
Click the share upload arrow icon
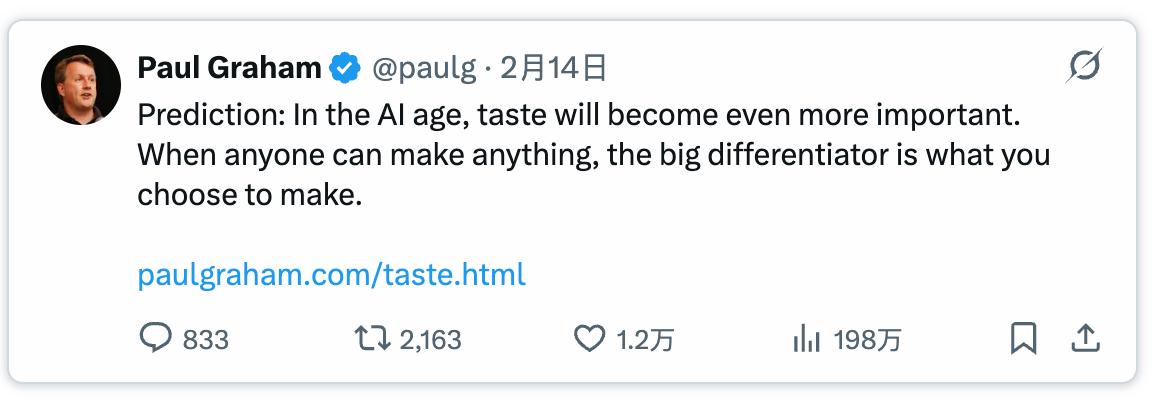[x=1085, y=340]
